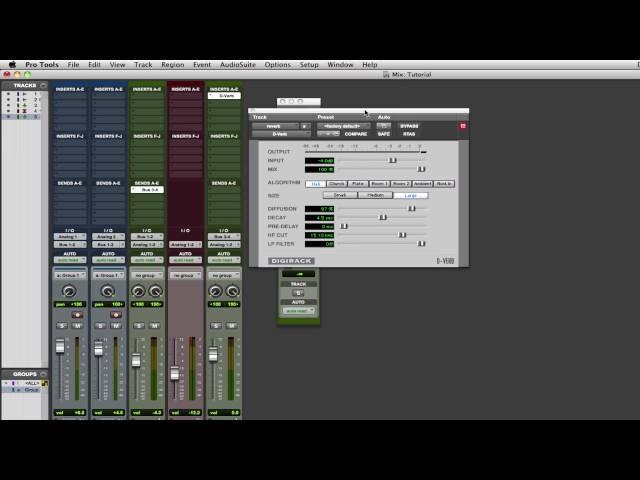
Task: Click the DECAY slider handle
Action: pos(383,218)
